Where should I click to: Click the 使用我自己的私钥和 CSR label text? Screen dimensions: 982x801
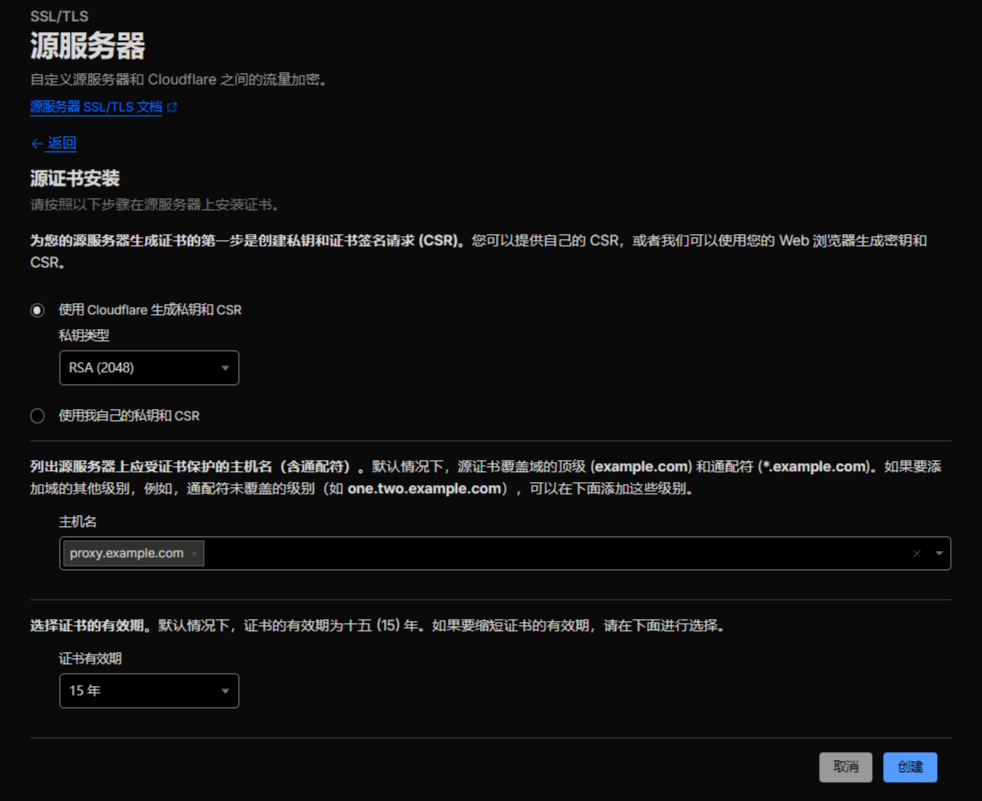point(129,416)
